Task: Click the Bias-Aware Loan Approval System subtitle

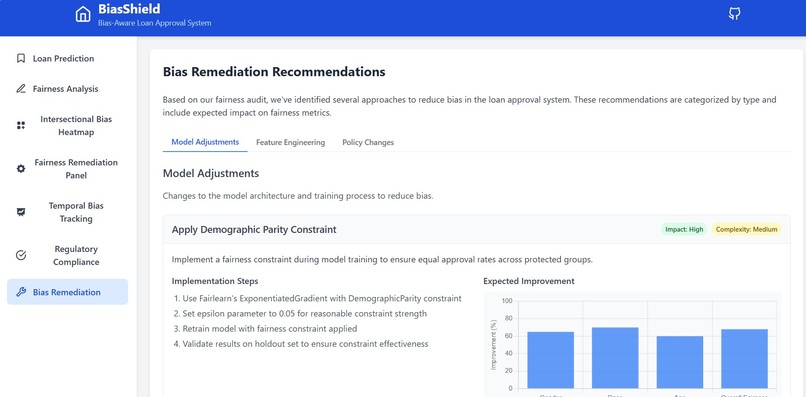Action: click(x=154, y=23)
